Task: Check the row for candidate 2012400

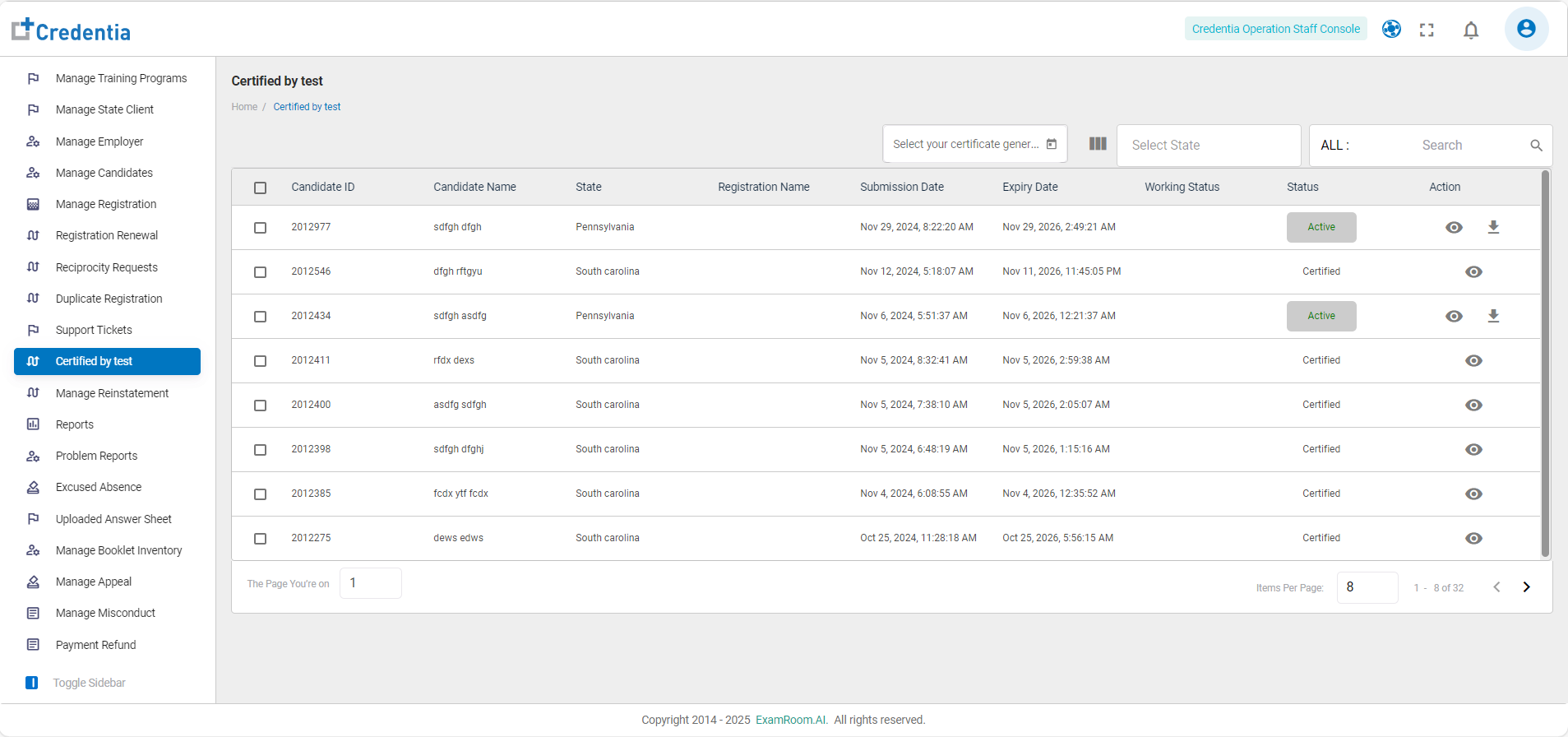Action: (x=260, y=405)
